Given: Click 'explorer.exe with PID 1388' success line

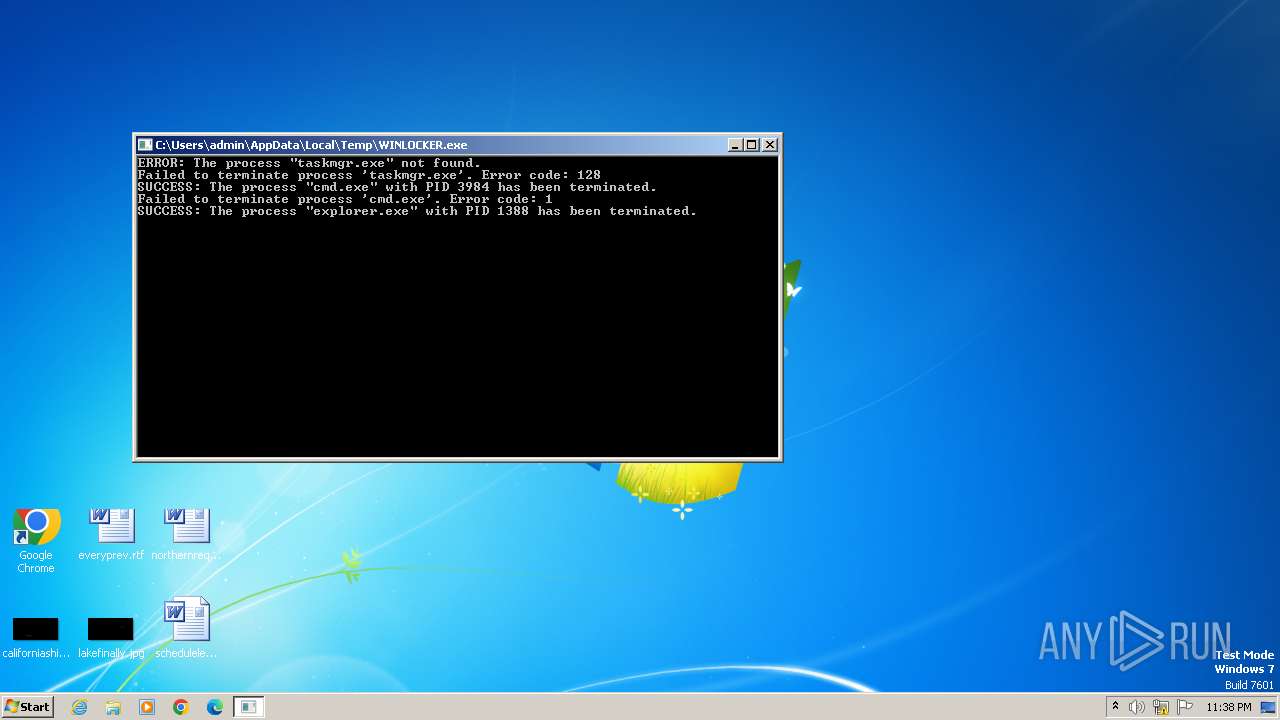Looking at the screenshot, I should tap(417, 211).
